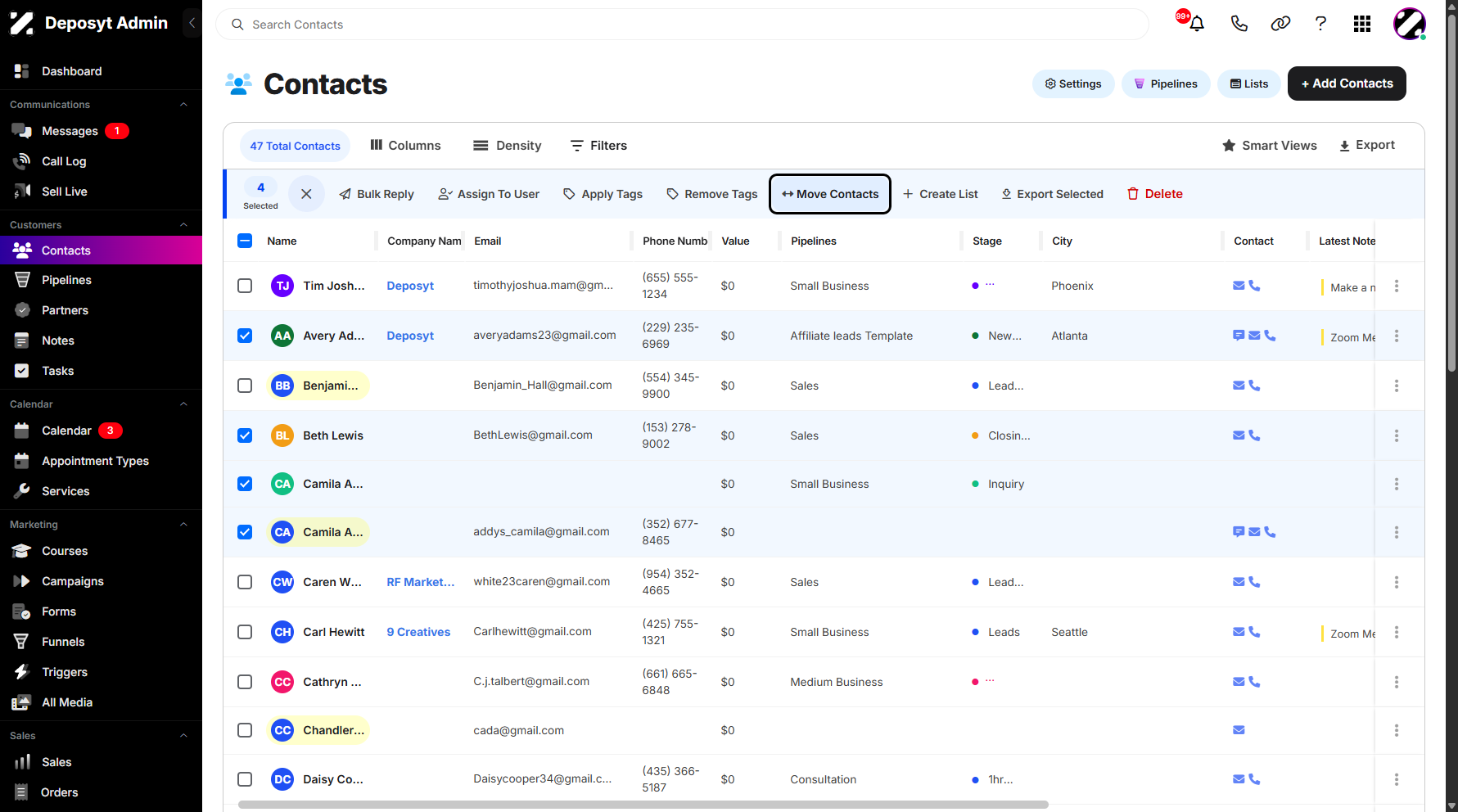Click email icon in Benjamin row
The width and height of the screenshot is (1458, 812).
point(1239,386)
